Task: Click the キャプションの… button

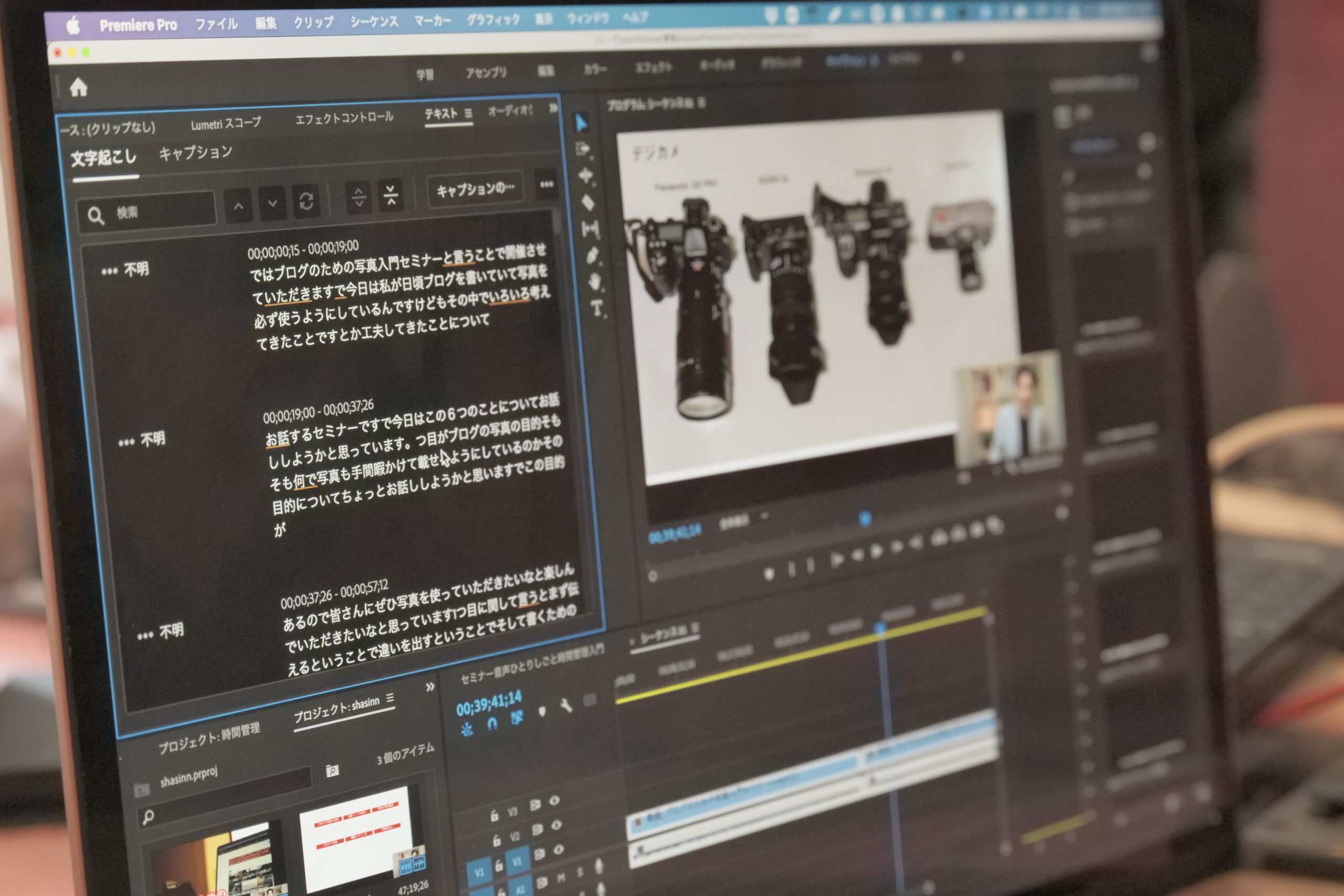Action: [476, 188]
